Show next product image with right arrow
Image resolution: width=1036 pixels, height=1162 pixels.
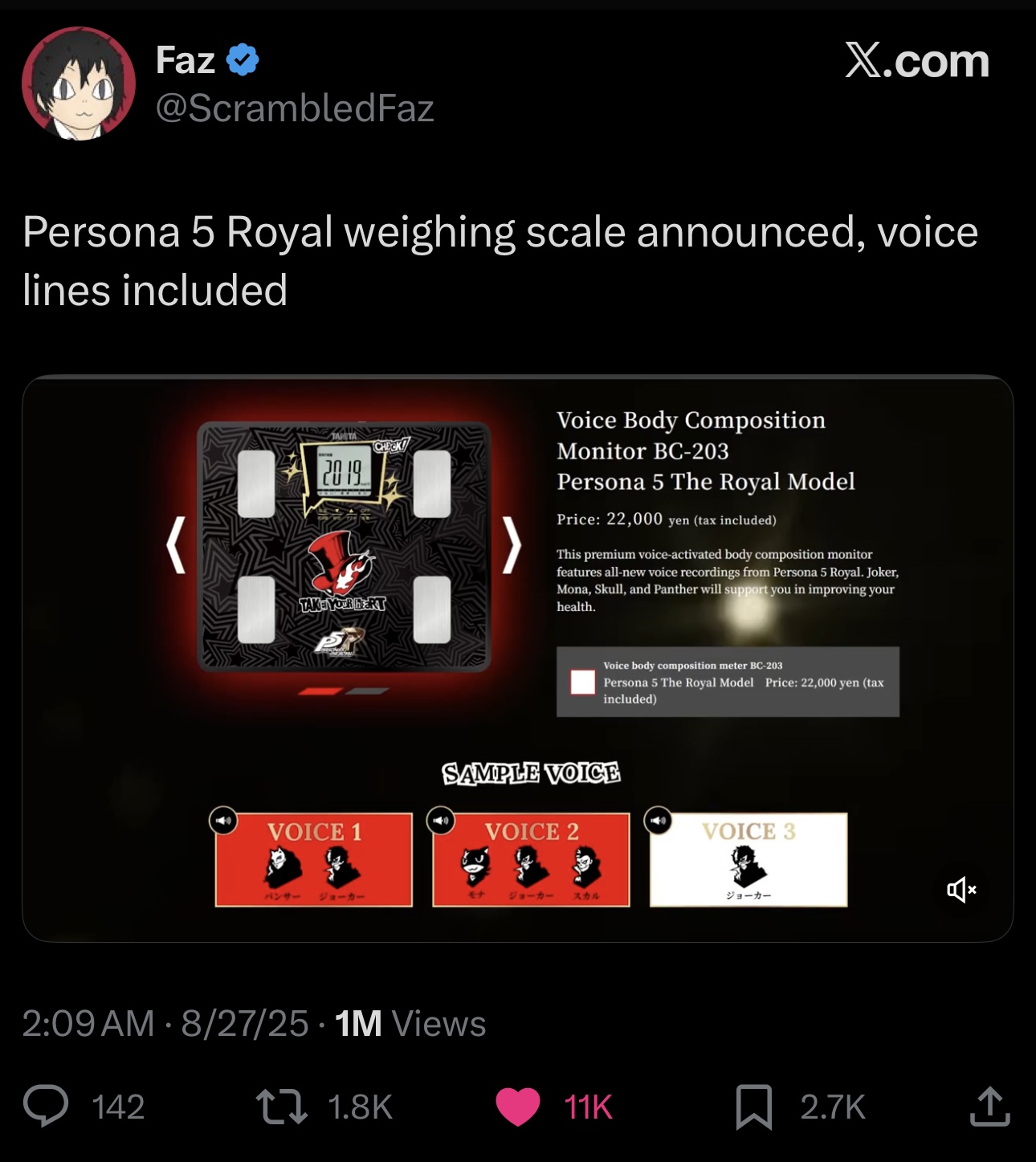coord(512,545)
